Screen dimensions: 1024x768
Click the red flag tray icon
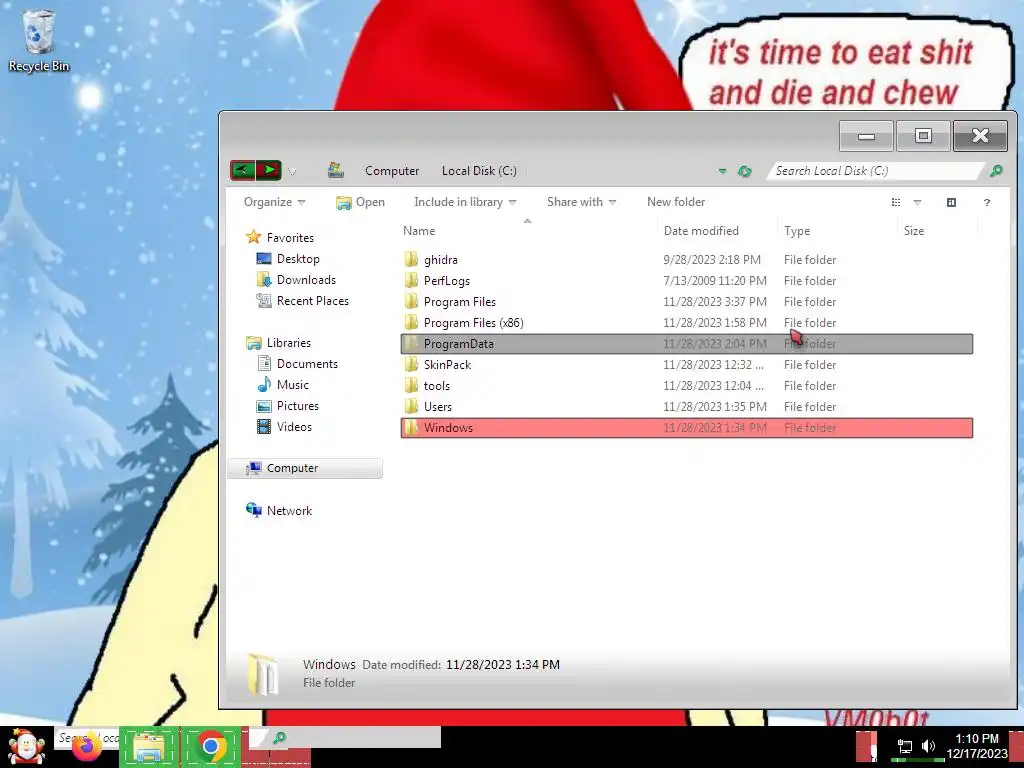pyautogui.click(x=867, y=746)
